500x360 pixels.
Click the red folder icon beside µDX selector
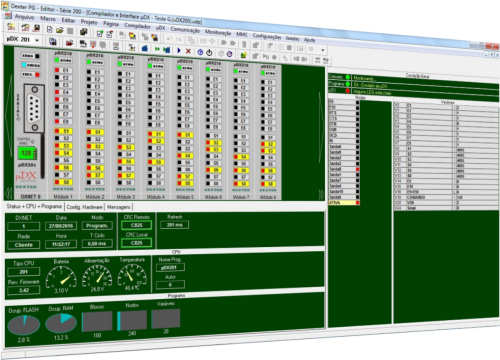[x=69, y=43]
